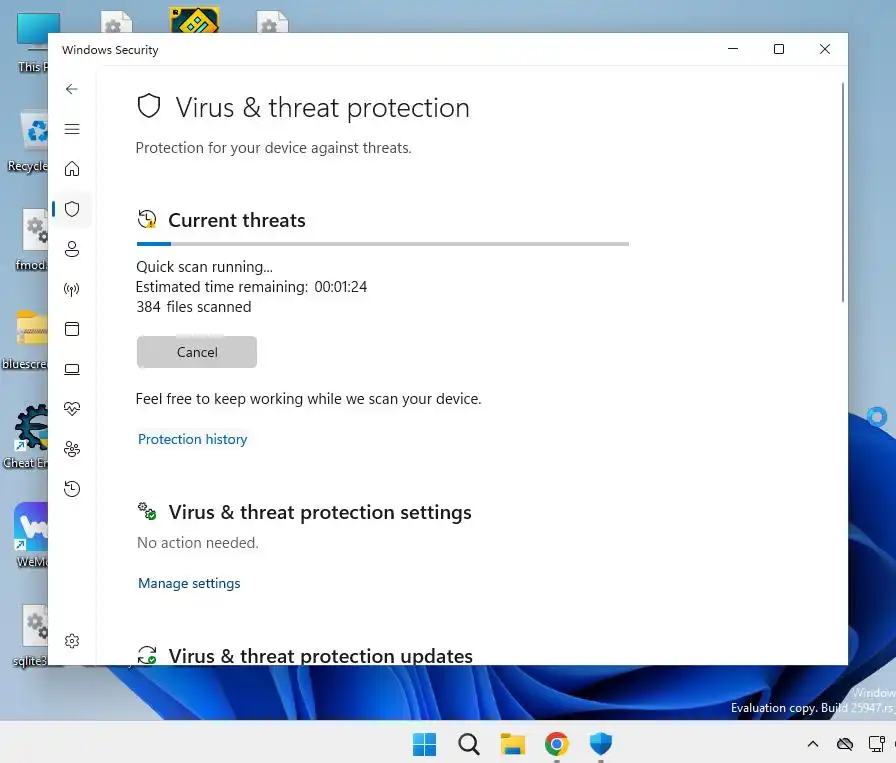The image size is (896, 763).
Task: Open Firewall & network protection in the sidebar
Action: pyautogui.click(x=71, y=289)
